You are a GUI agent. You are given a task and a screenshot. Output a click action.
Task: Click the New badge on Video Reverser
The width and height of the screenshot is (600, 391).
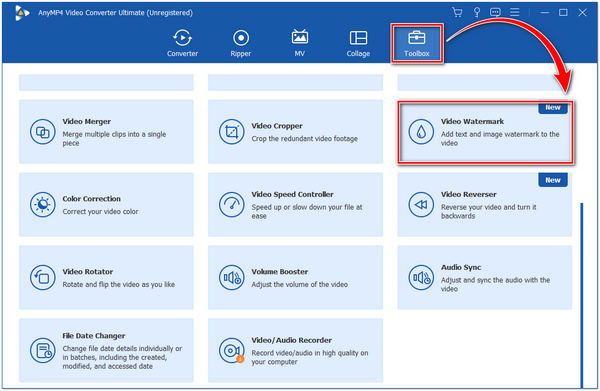click(x=553, y=180)
